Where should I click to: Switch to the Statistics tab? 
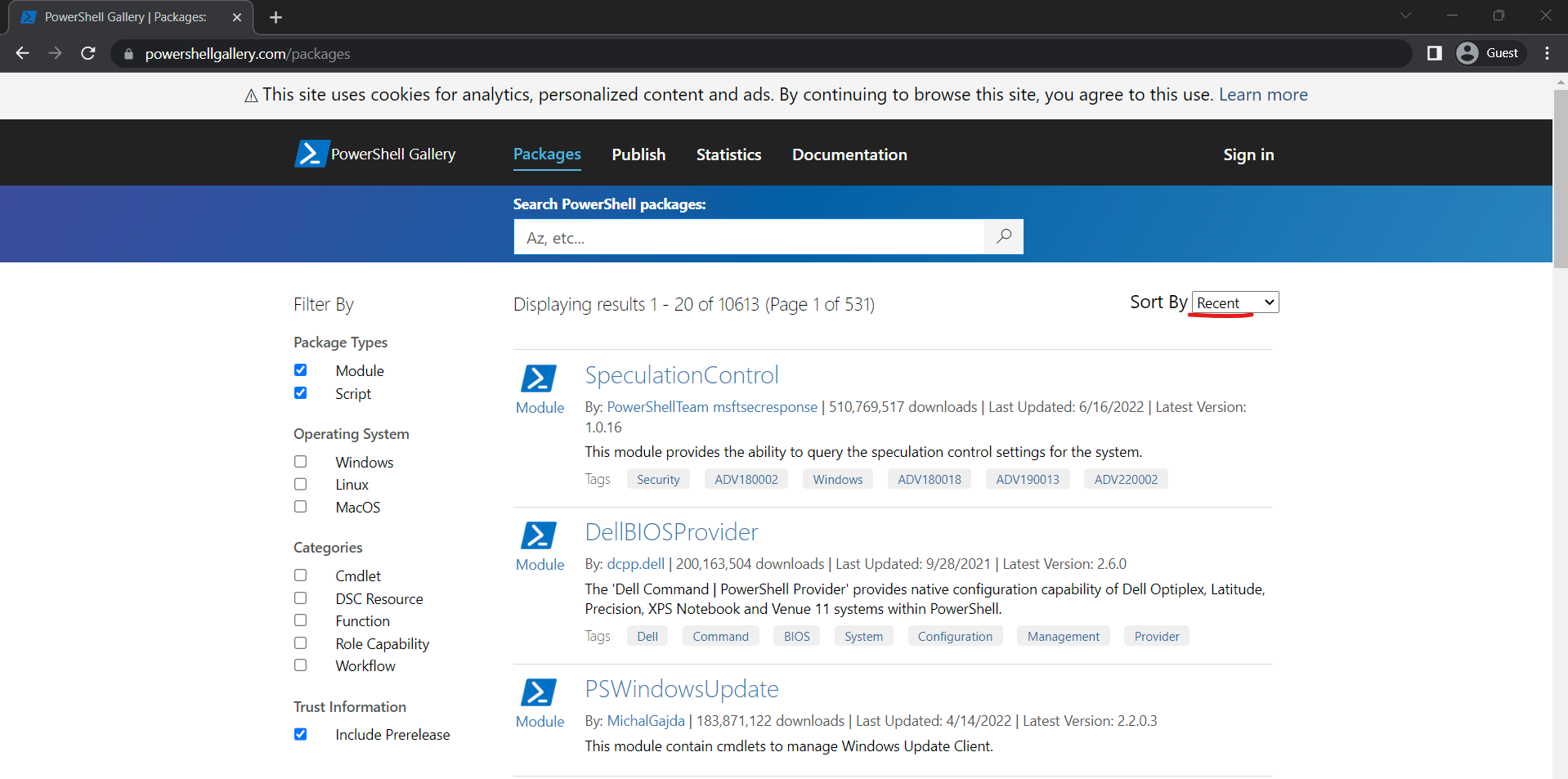coord(728,154)
